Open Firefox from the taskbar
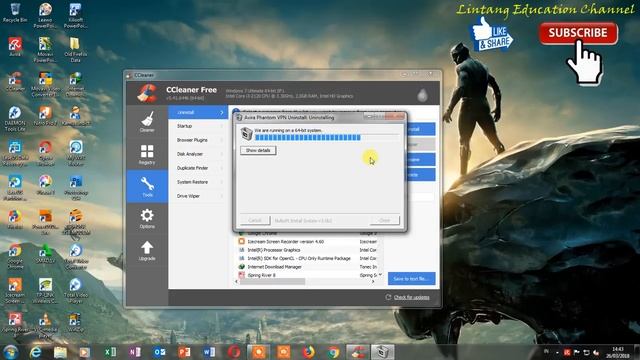 click(x=309, y=352)
